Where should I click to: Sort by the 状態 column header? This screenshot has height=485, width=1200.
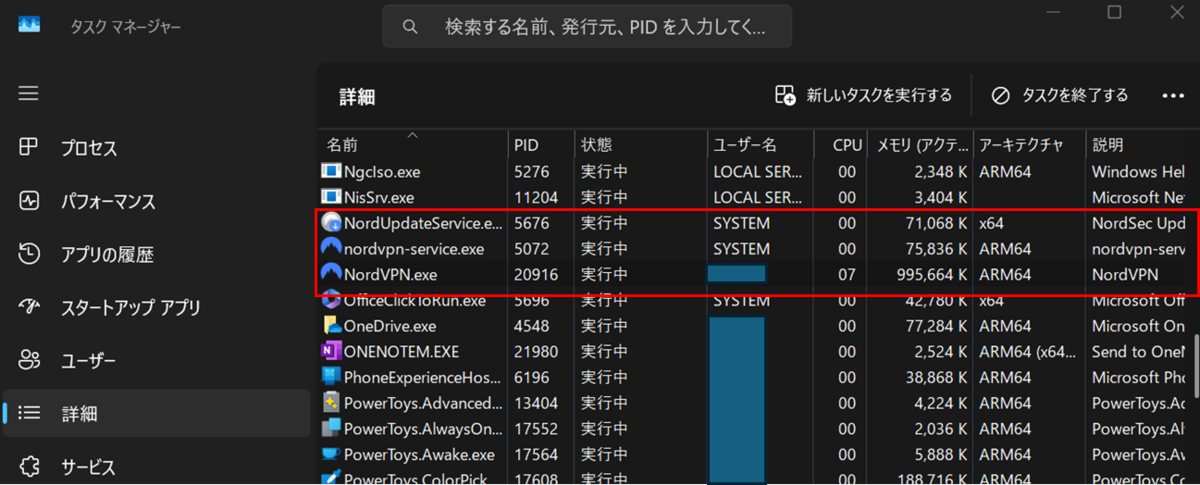640,145
